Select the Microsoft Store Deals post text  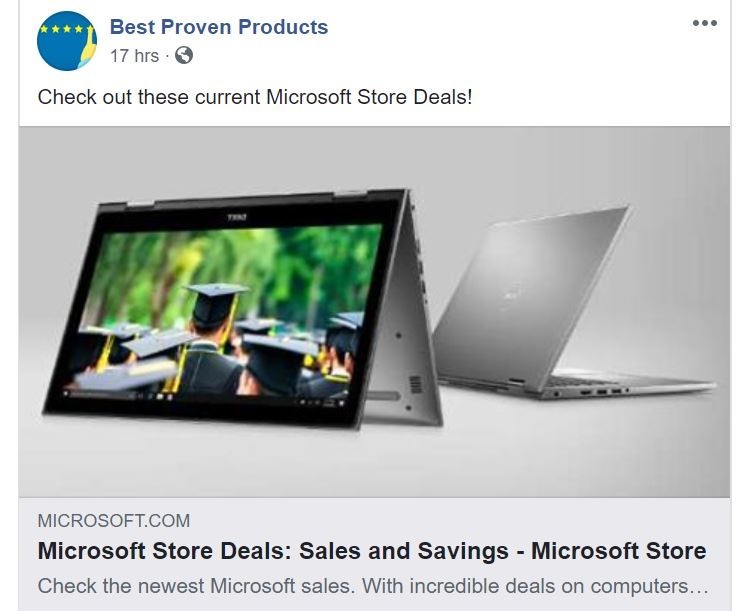[255, 97]
